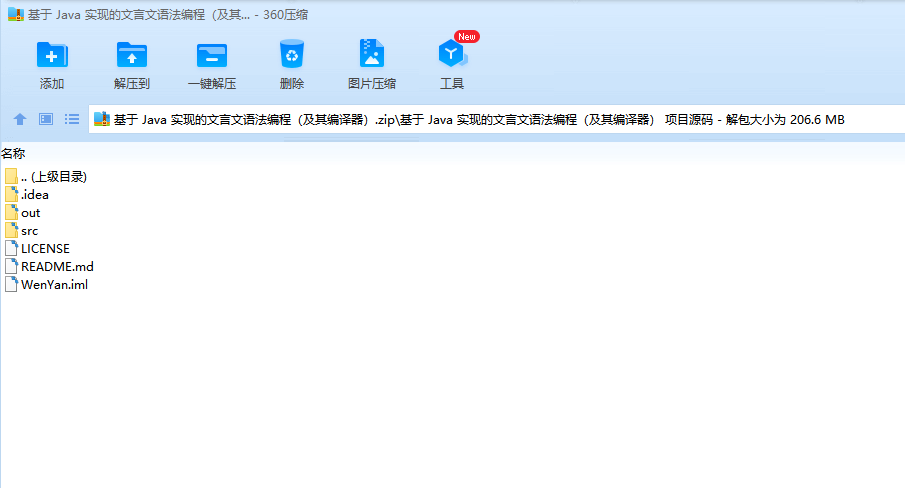Sort by the 名称 column header

click(13, 153)
